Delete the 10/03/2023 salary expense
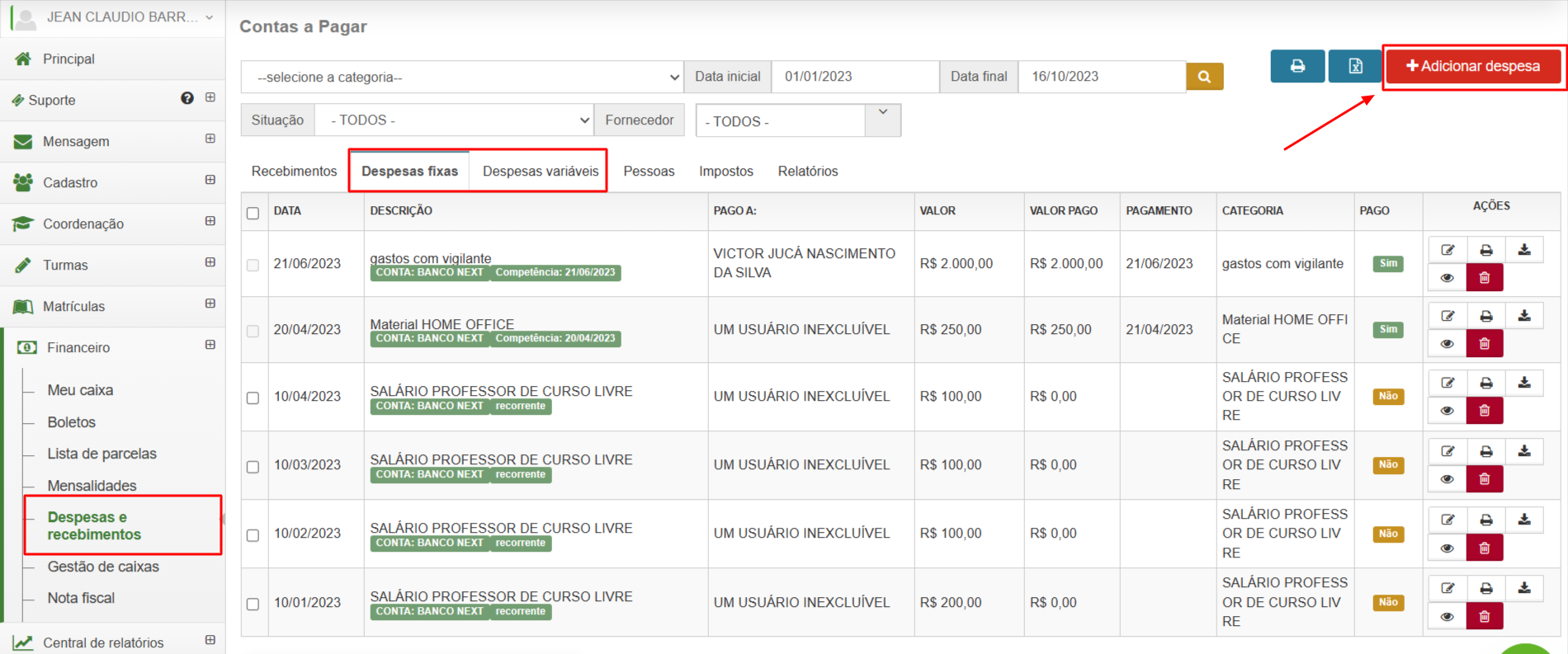The image size is (1568, 654). pos(1485,479)
